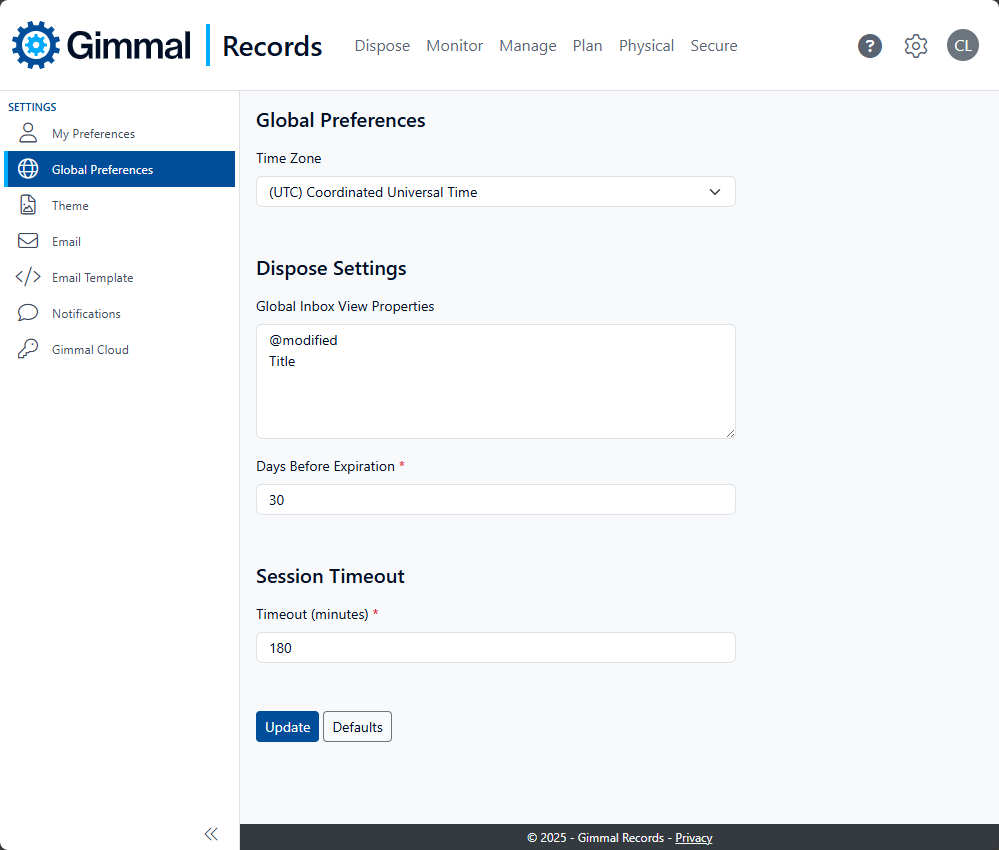Open the Physical menu
This screenshot has width=999, height=850.
tap(646, 46)
